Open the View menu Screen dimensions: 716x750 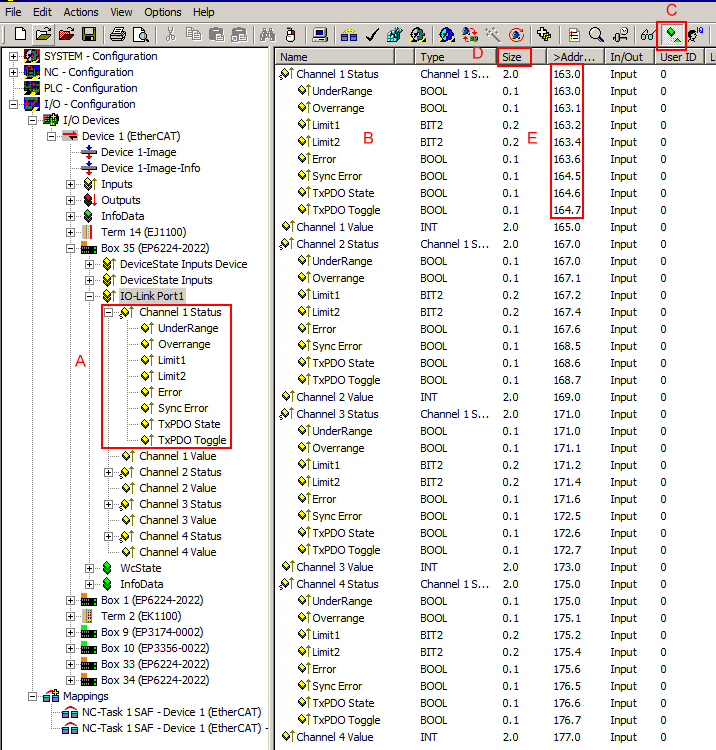(121, 12)
